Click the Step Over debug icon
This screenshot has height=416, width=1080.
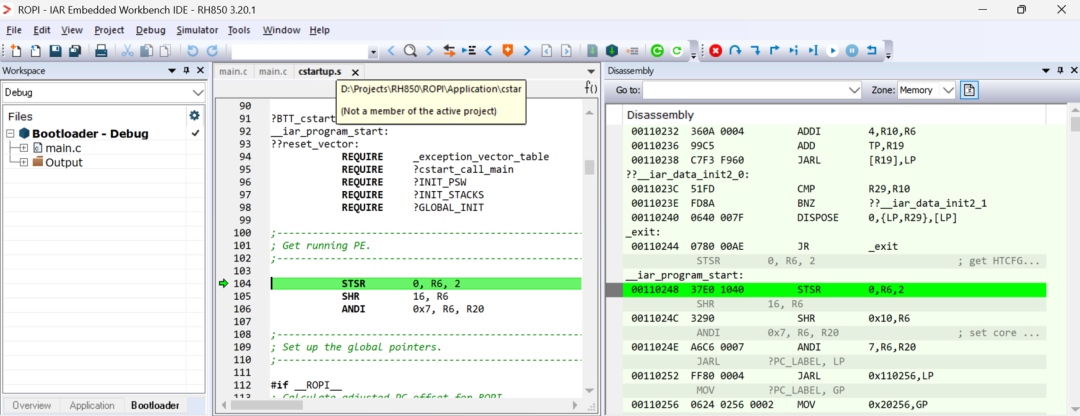point(735,51)
